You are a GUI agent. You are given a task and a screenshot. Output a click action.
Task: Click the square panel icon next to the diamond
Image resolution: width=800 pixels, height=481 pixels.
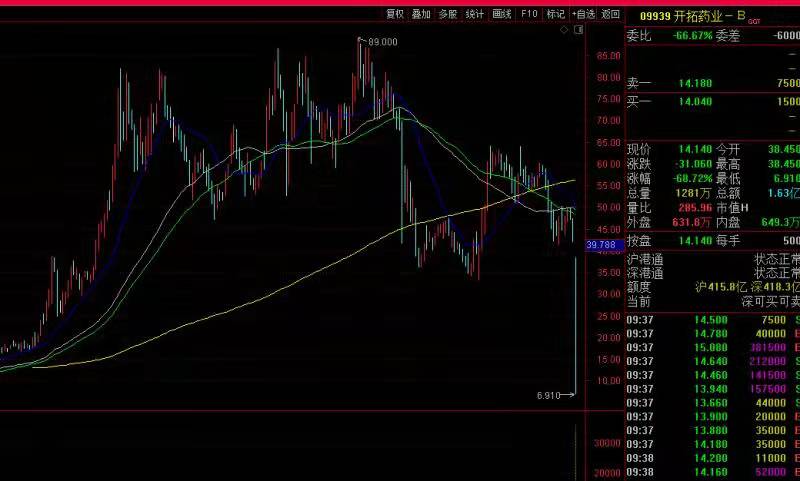(579, 30)
